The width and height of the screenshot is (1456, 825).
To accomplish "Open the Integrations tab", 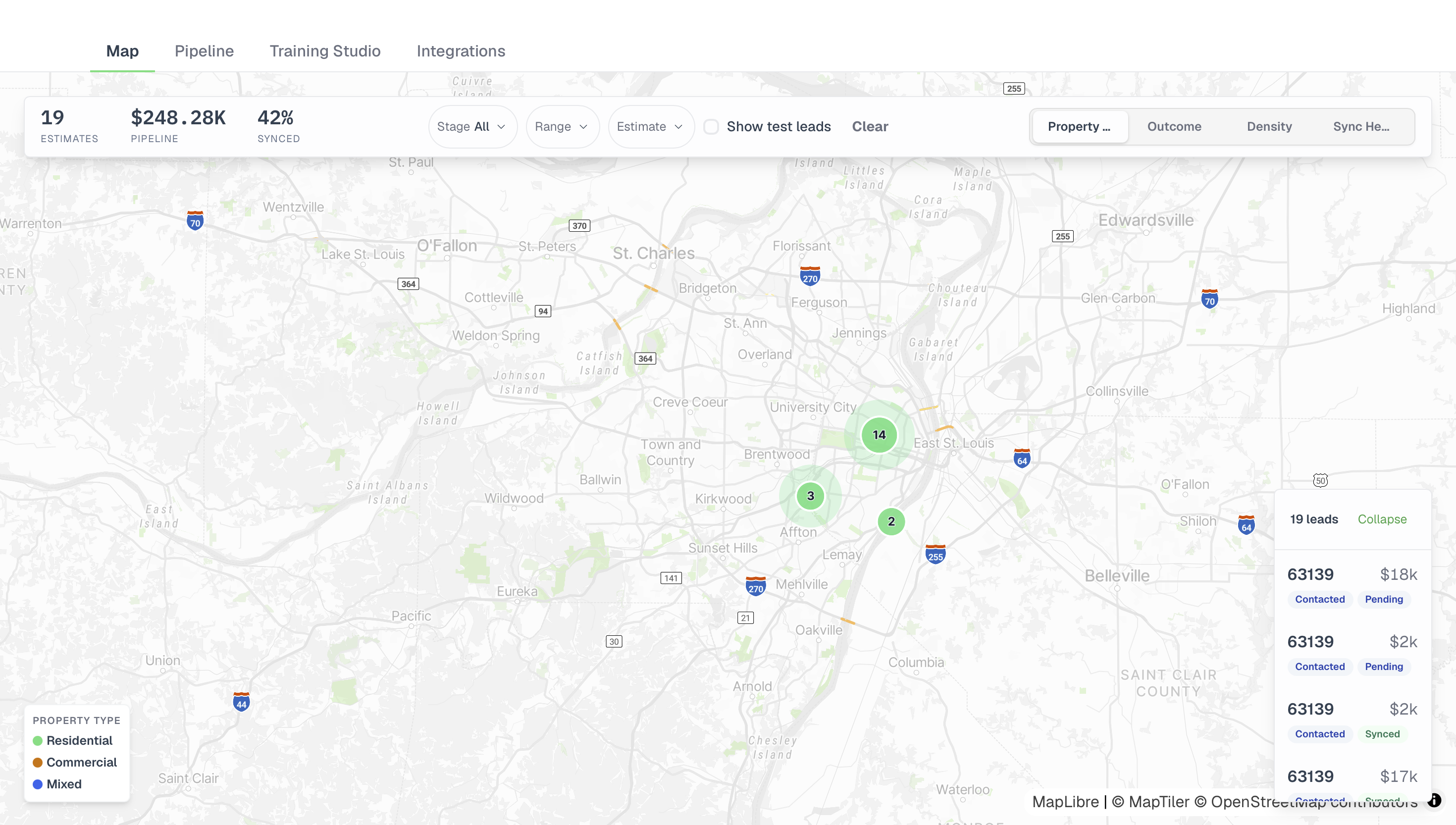I will point(461,51).
